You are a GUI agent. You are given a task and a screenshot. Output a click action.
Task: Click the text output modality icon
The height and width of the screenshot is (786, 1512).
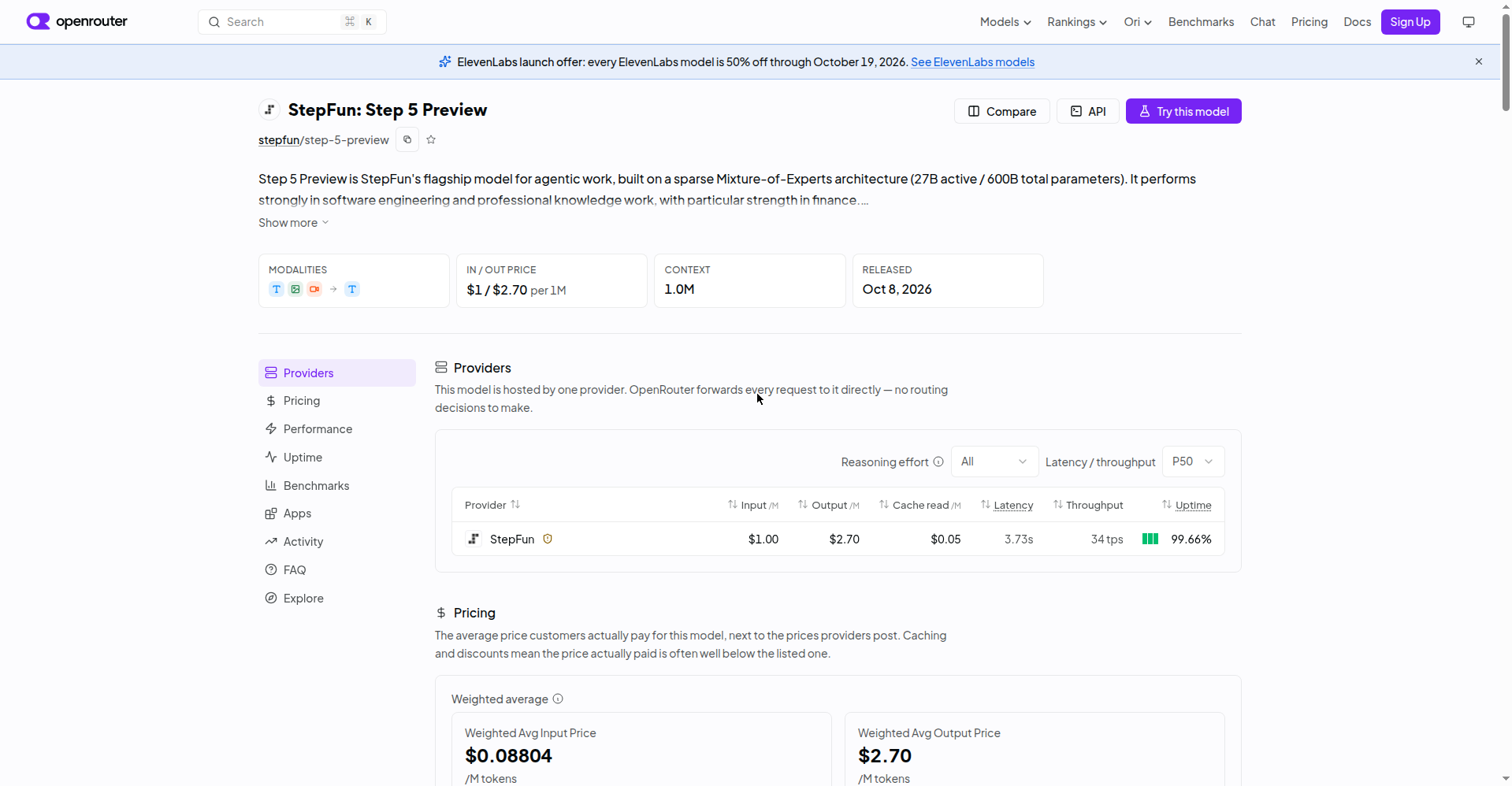point(352,289)
